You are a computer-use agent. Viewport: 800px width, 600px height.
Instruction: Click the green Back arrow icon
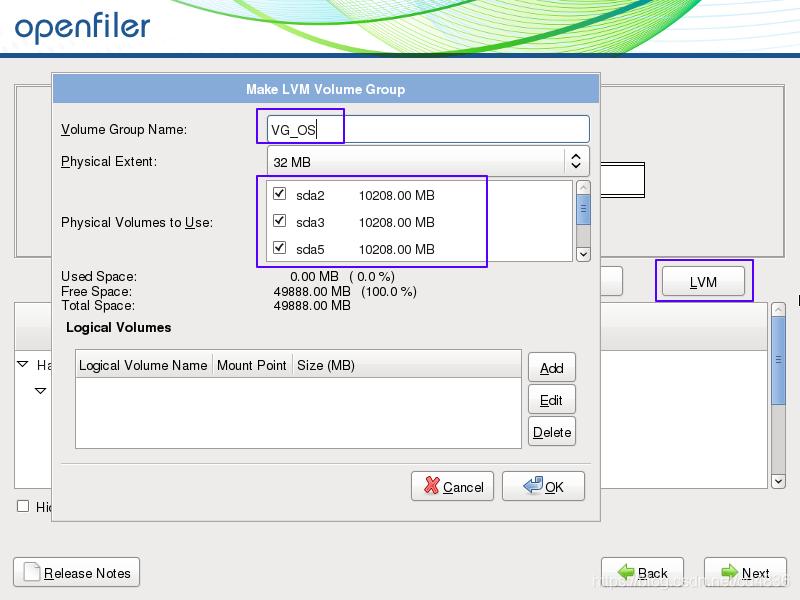coord(626,571)
